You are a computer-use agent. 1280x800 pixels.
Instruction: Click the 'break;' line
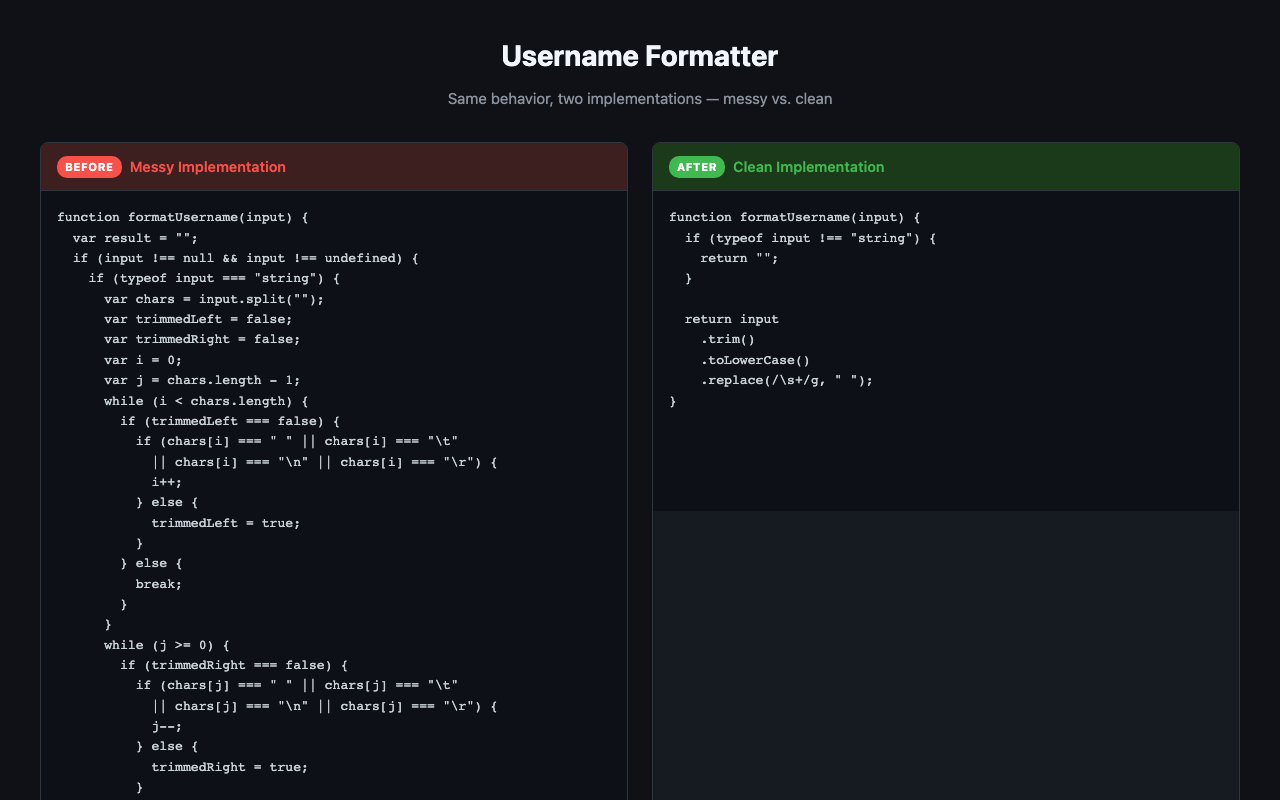(x=159, y=583)
